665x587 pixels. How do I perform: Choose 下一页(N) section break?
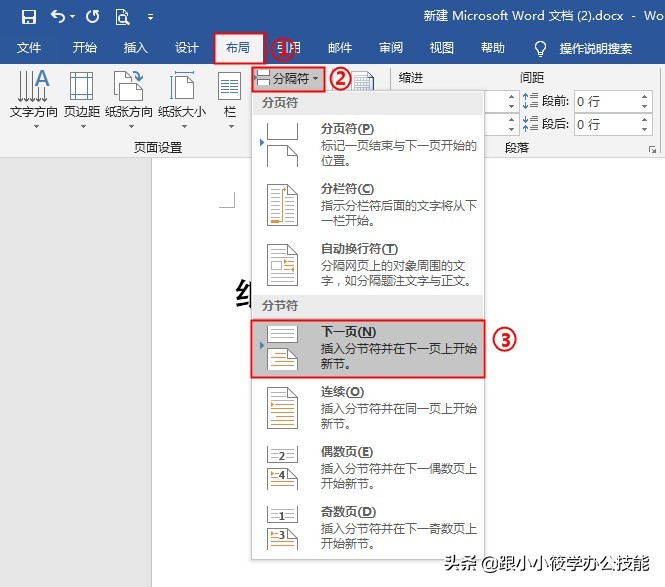pyautogui.click(x=368, y=349)
